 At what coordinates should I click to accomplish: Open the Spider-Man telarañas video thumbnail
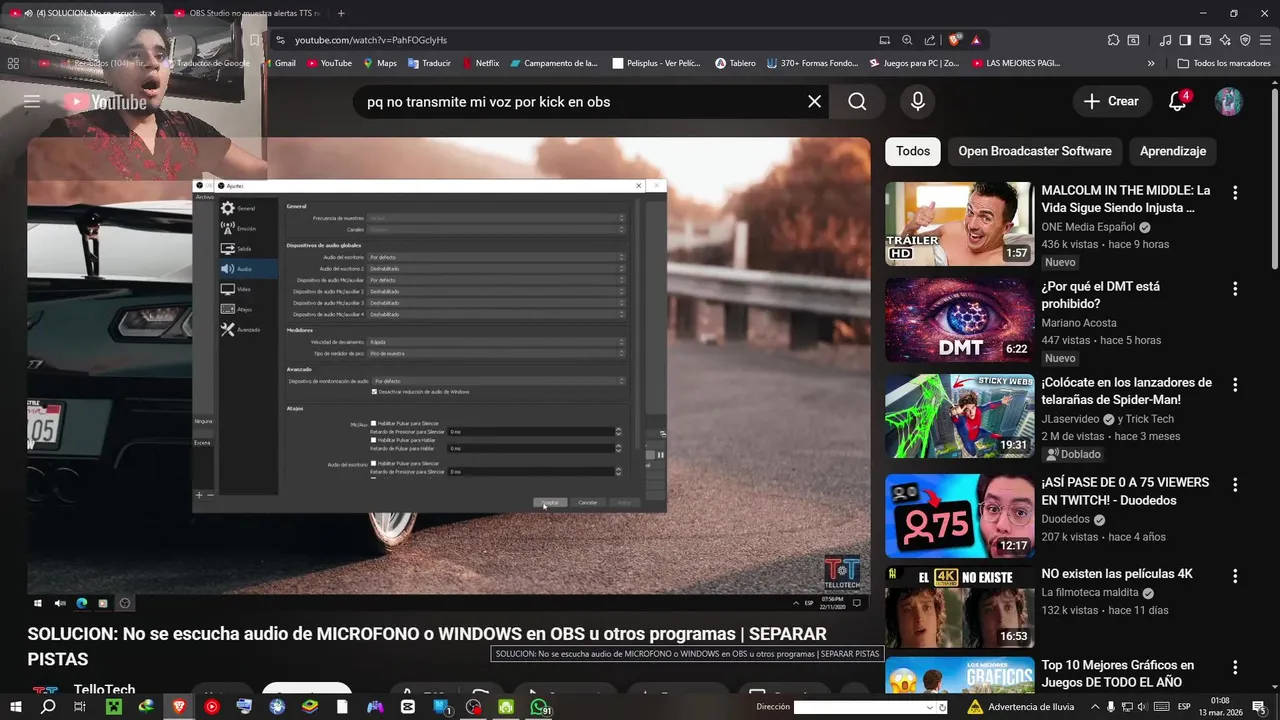(959, 415)
